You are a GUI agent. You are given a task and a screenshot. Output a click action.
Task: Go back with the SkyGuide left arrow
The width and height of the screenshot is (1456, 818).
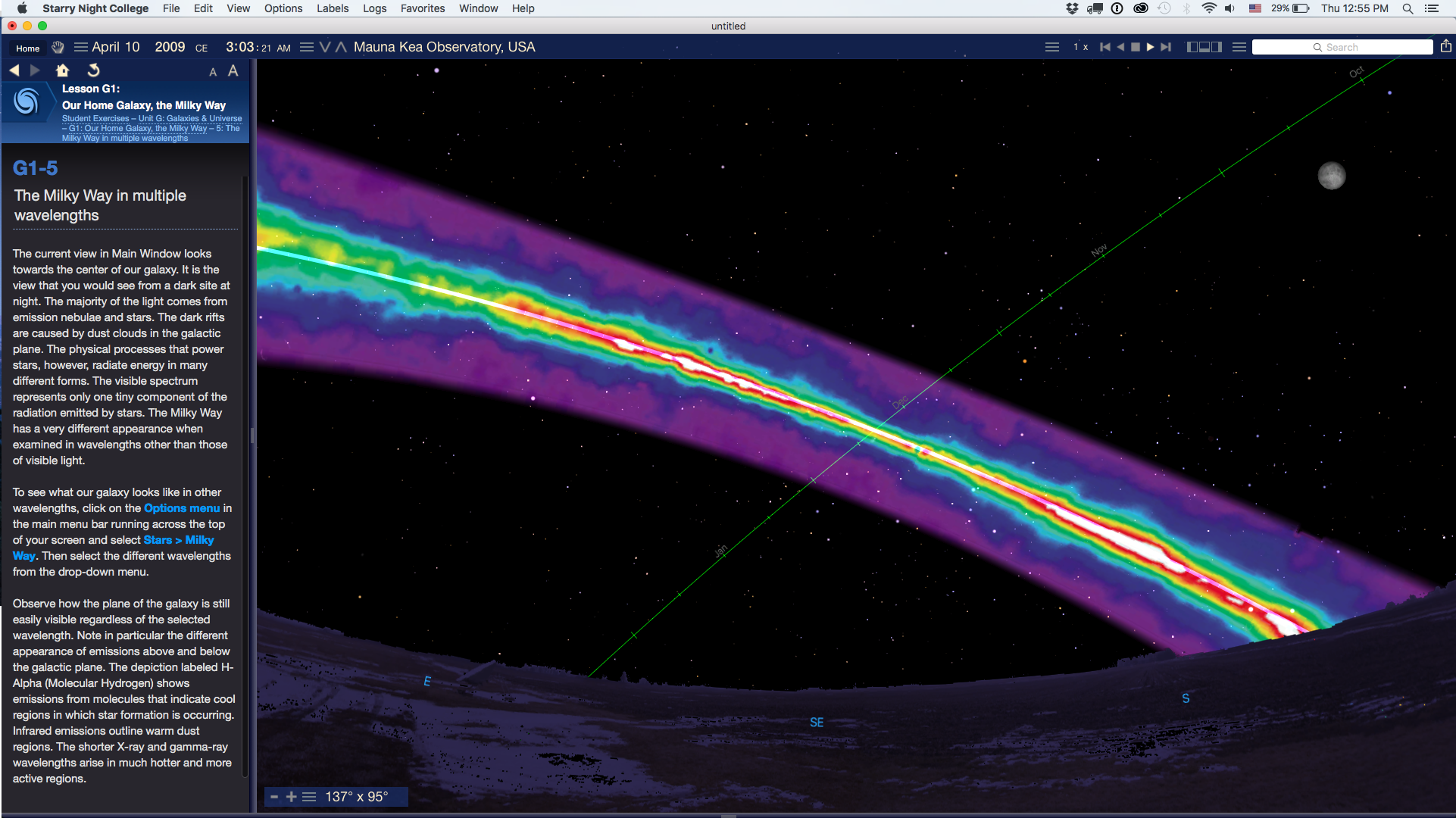pyautogui.click(x=14, y=70)
